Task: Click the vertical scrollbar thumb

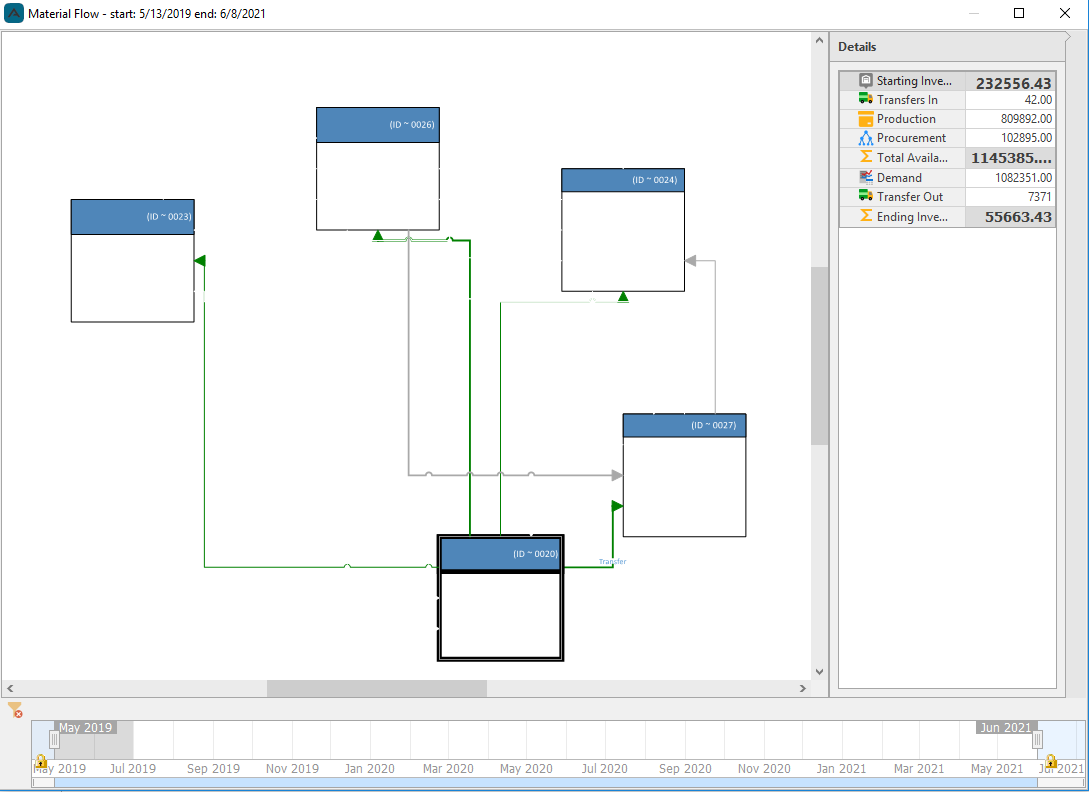Action: [820, 356]
